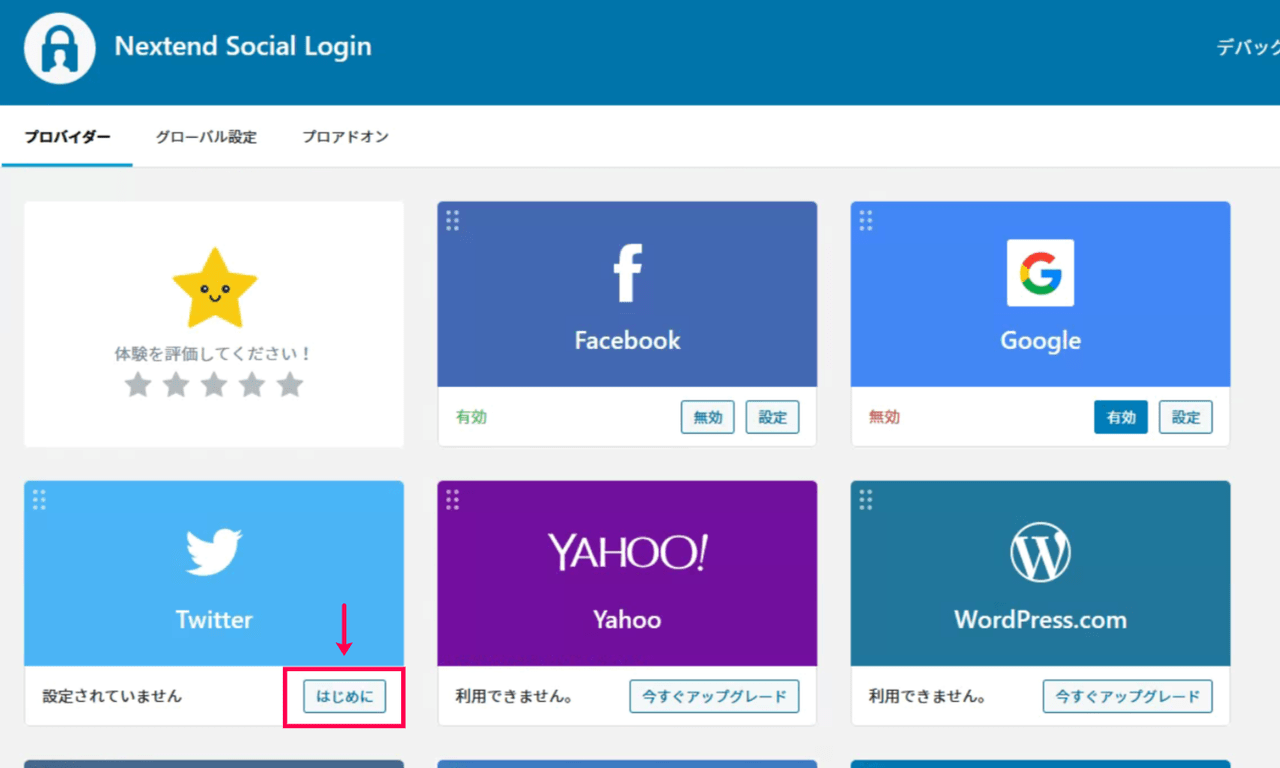Click Yahoo's 今すぐアップグレード button

coord(714,696)
